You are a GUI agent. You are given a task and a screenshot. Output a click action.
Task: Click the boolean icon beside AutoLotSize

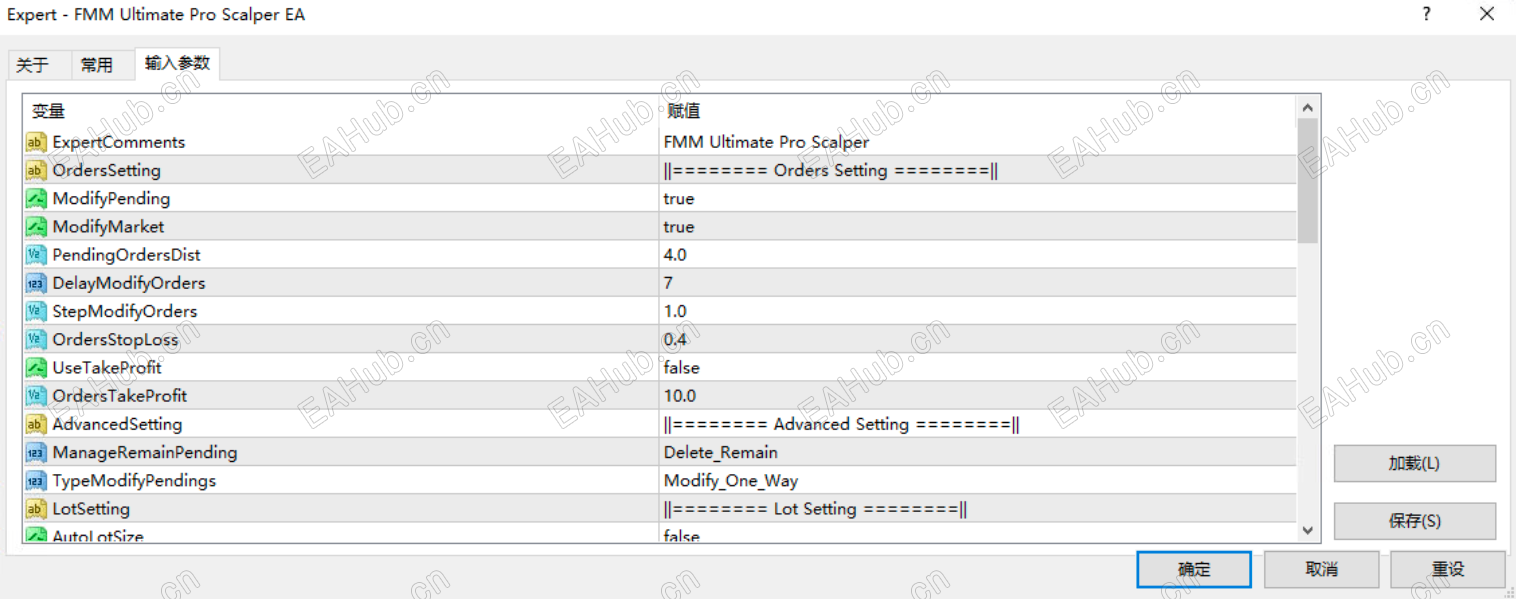click(37, 535)
